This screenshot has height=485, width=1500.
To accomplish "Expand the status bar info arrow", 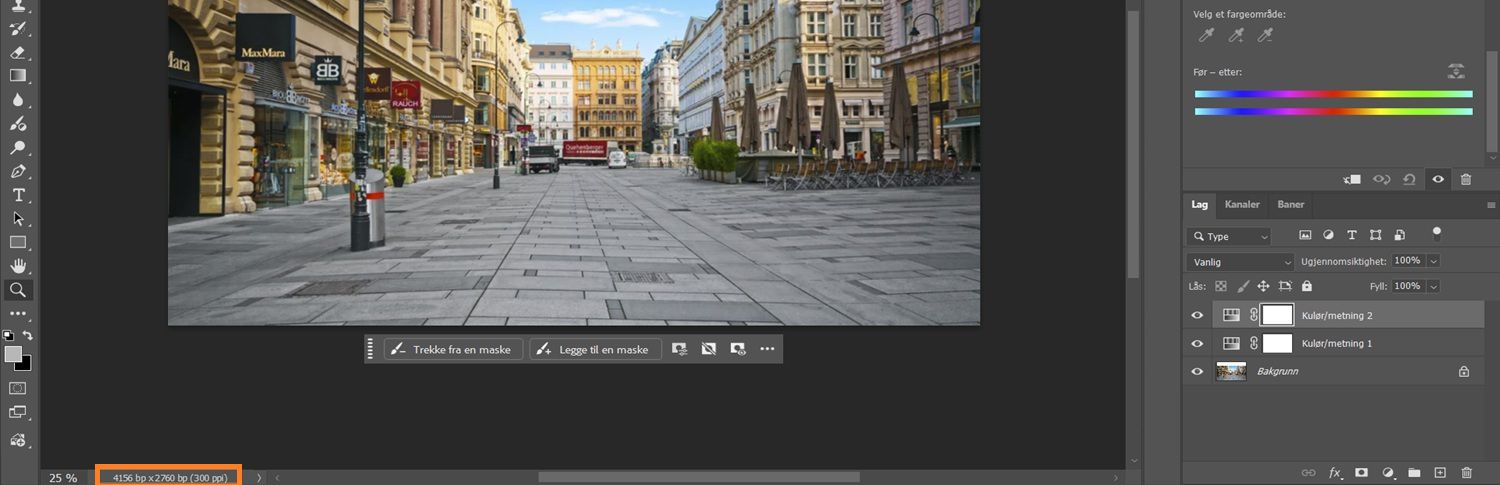I will coord(259,478).
